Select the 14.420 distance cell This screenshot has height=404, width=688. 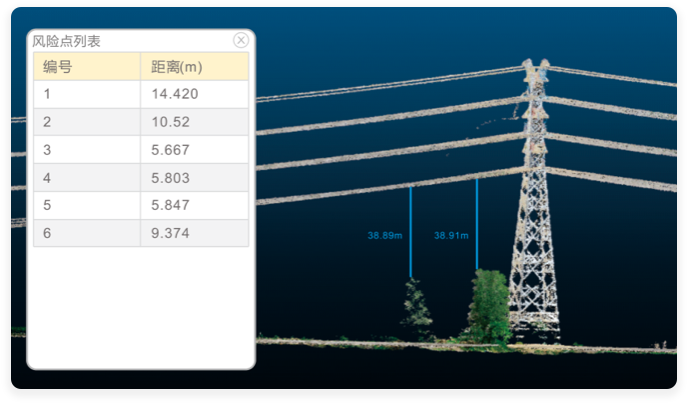pyautogui.click(x=175, y=94)
